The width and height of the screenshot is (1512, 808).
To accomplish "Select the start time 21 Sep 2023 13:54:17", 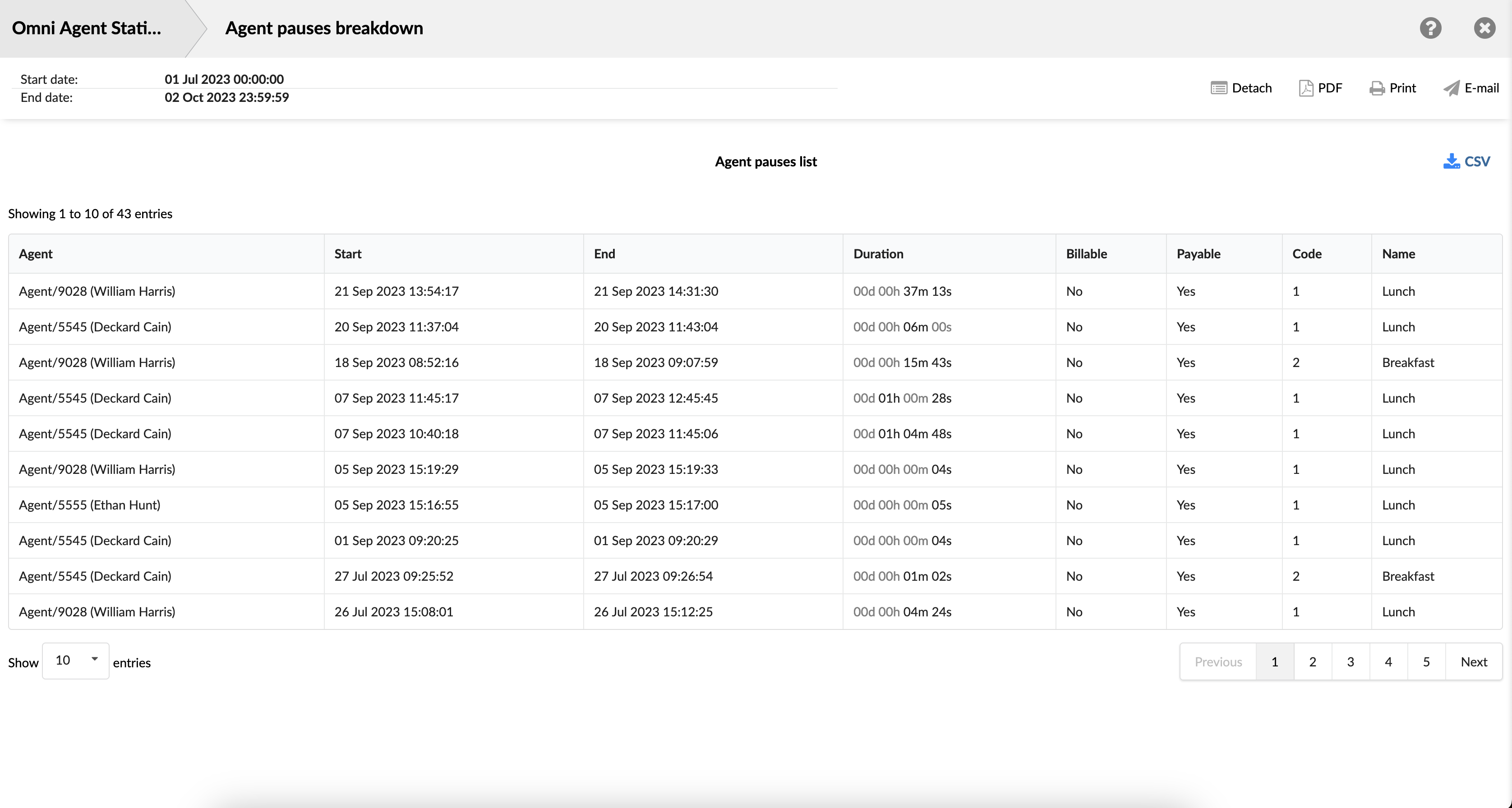I will [x=396, y=292].
